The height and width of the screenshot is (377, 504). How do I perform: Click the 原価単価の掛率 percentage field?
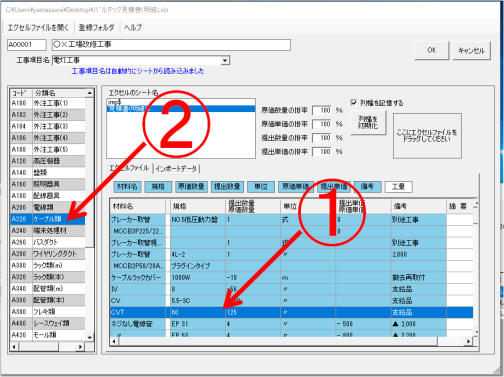point(322,124)
